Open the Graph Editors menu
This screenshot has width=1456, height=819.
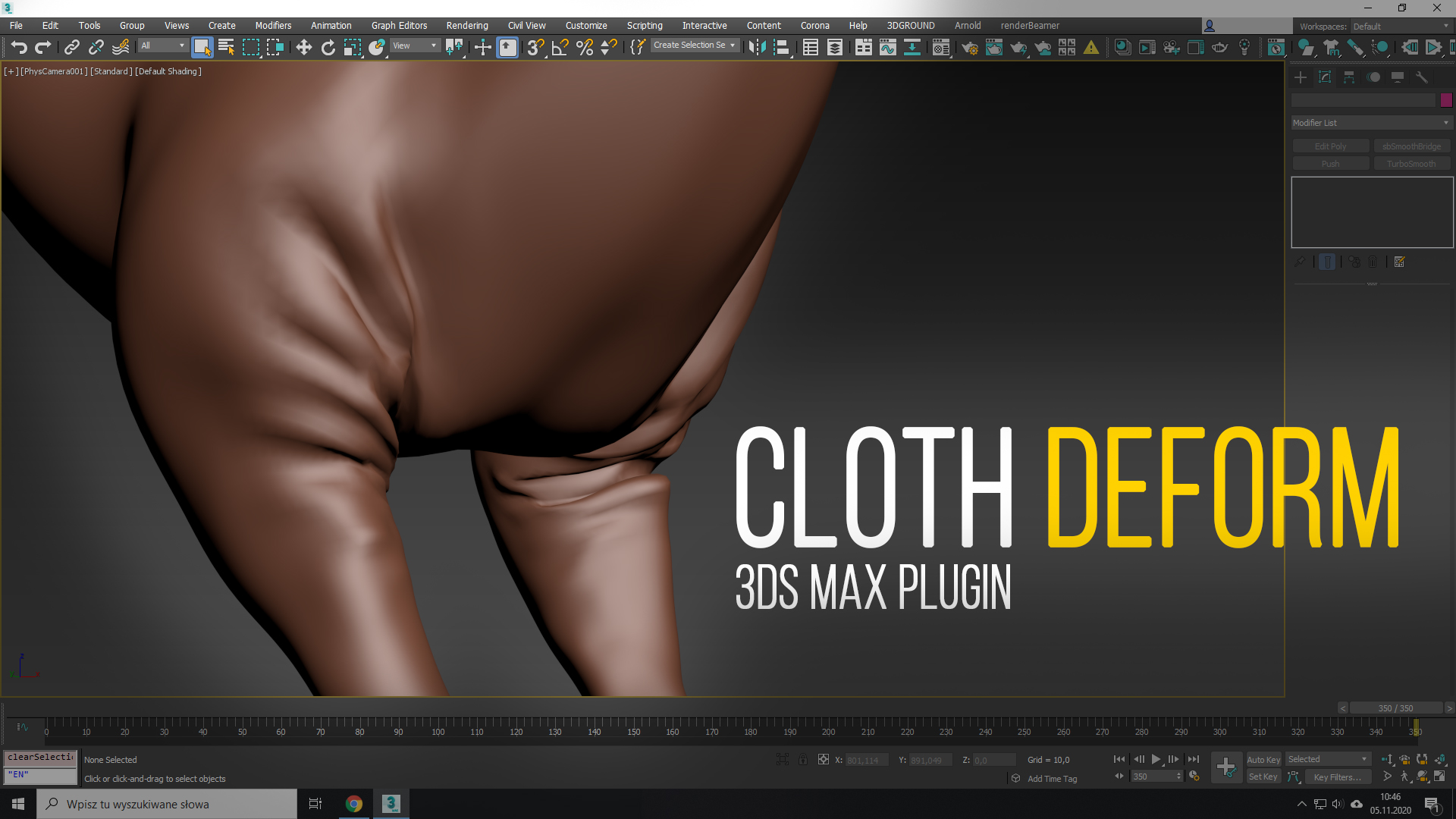(x=399, y=25)
